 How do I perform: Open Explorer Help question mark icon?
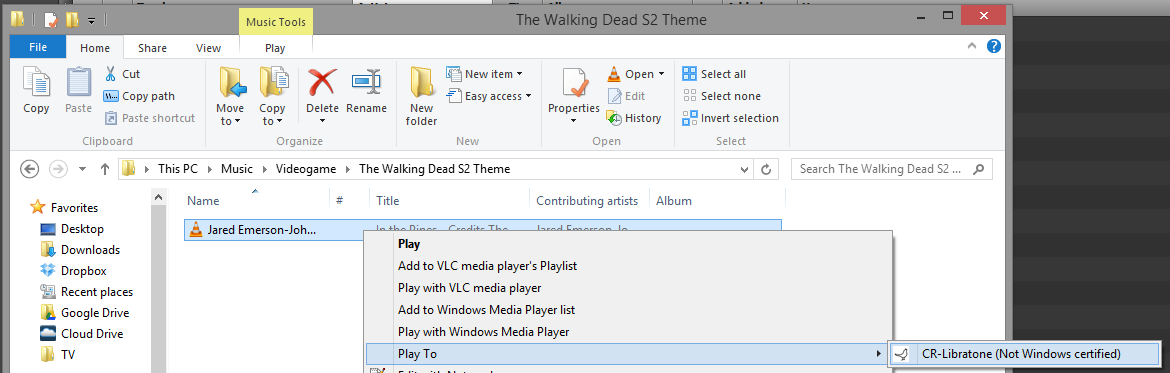[993, 46]
